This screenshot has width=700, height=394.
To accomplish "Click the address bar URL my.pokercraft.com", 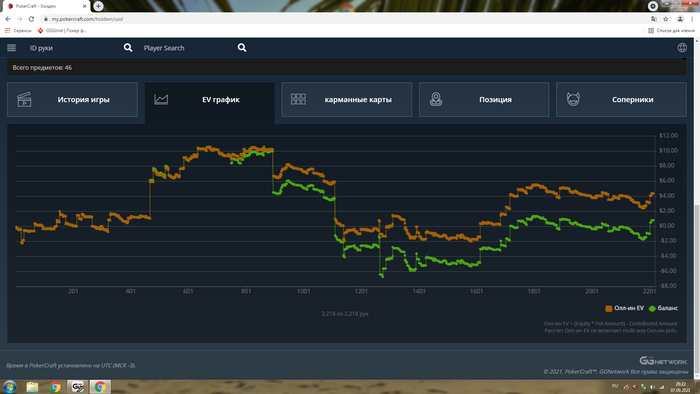I will (87, 19).
